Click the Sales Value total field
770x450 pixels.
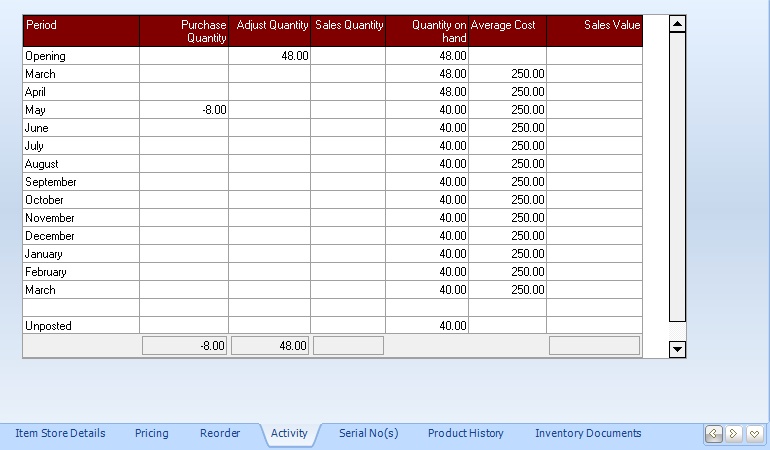pyautogui.click(x=594, y=345)
